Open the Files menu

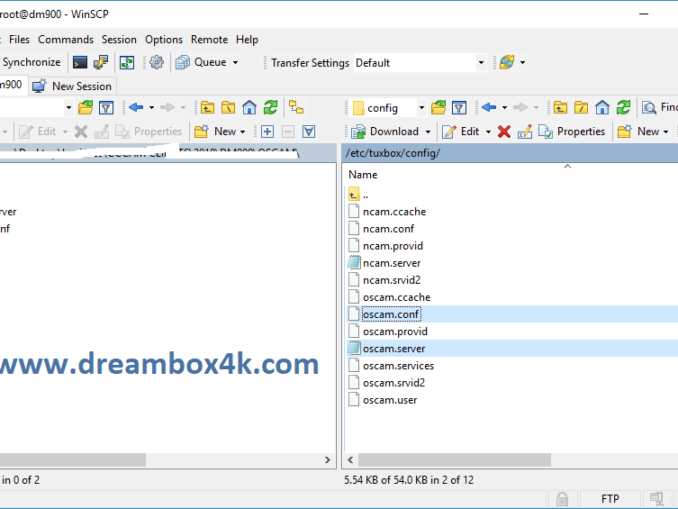pos(19,39)
